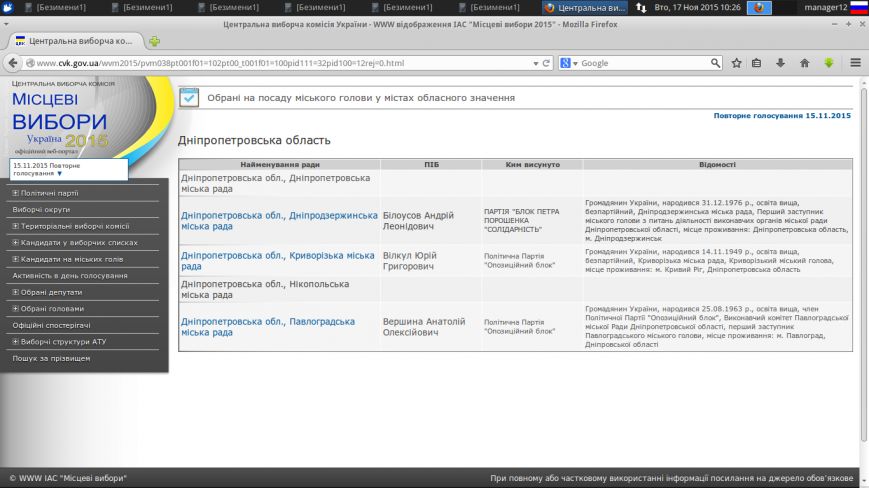This screenshot has height=488, width=869.
Task: Open a new tab with the plus icon
Action: coord(155,41)
